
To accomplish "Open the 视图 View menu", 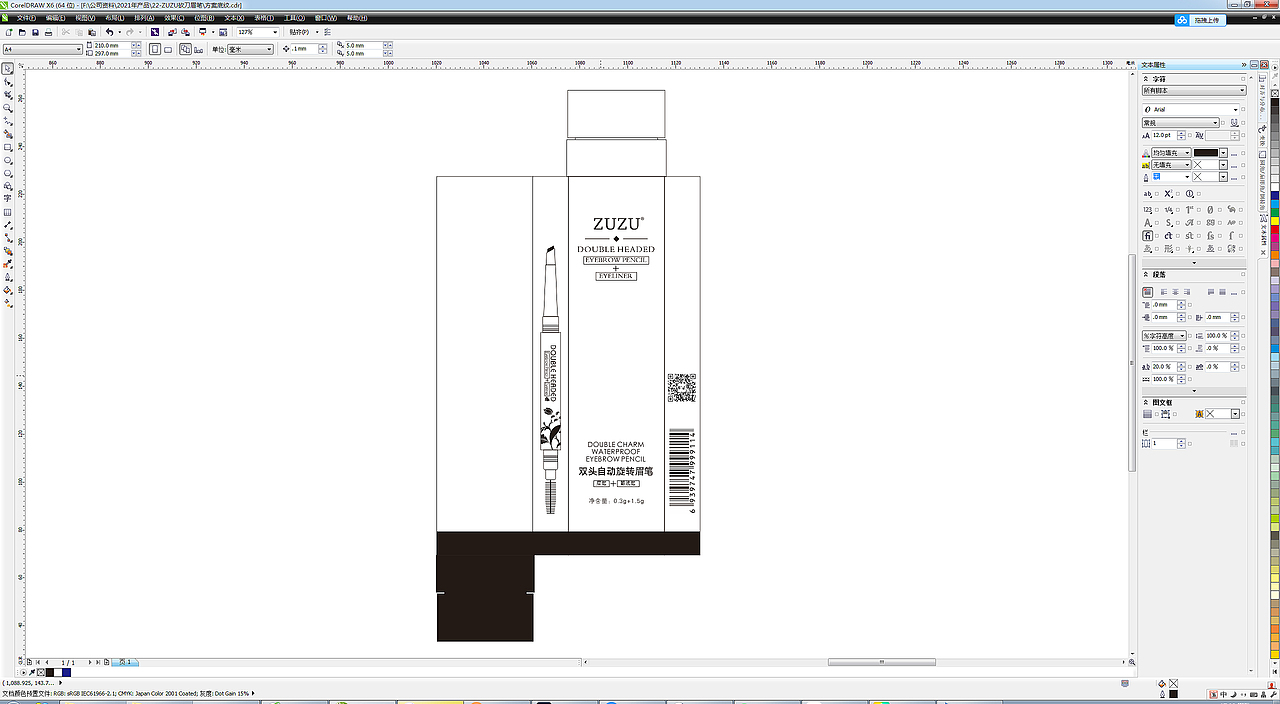I will [85, 18].
